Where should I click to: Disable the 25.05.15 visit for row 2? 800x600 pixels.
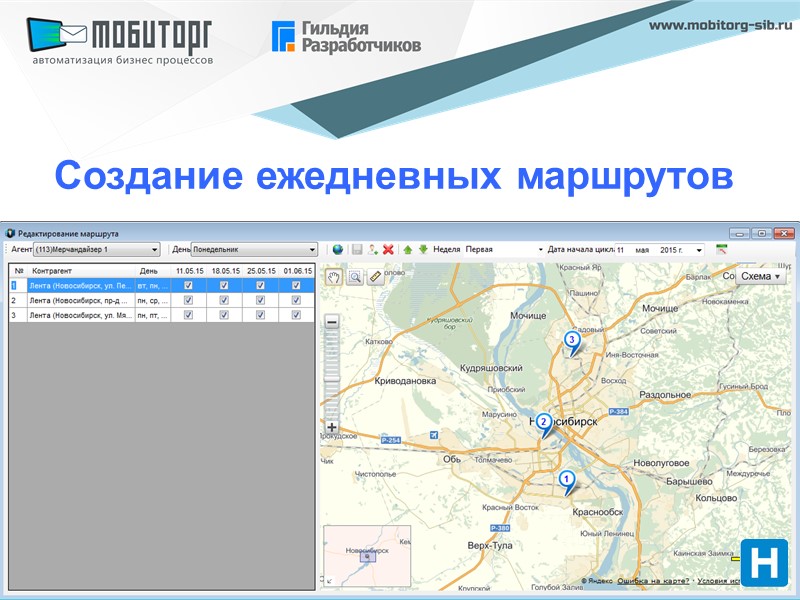point(259,301)
